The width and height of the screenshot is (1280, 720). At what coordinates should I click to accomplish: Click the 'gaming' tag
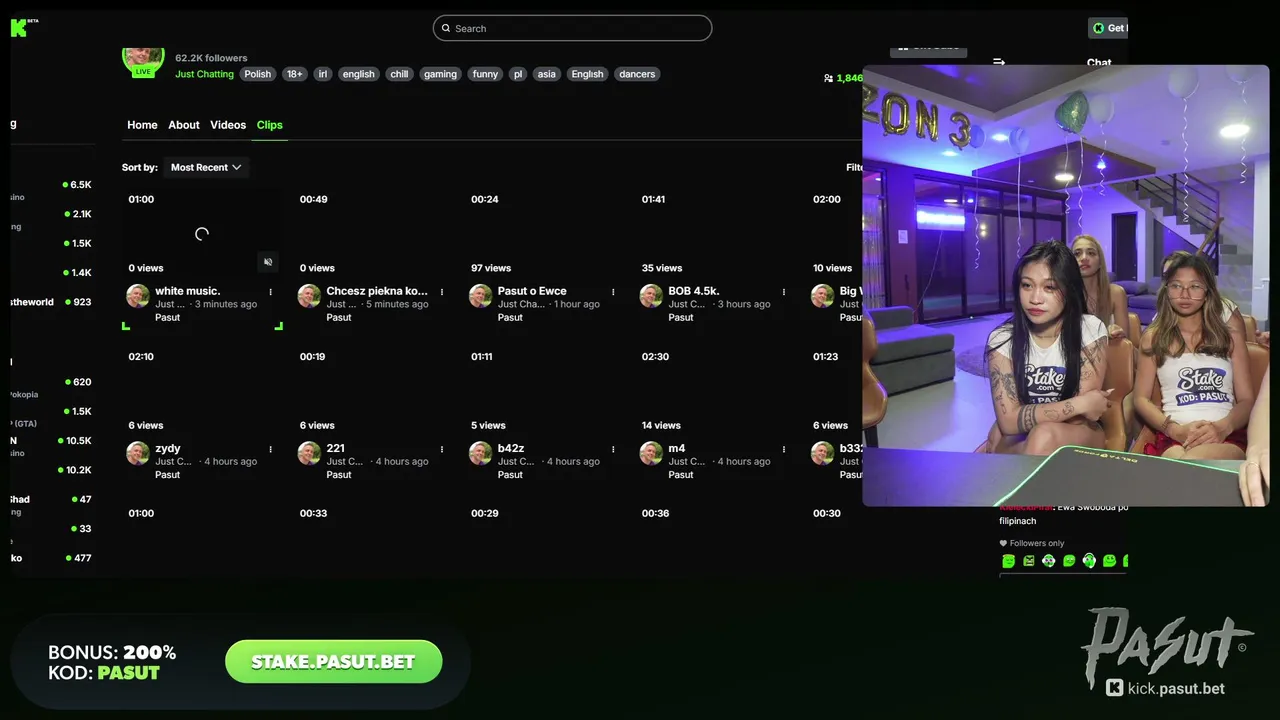pyautogui.click(x=440, y=74)
